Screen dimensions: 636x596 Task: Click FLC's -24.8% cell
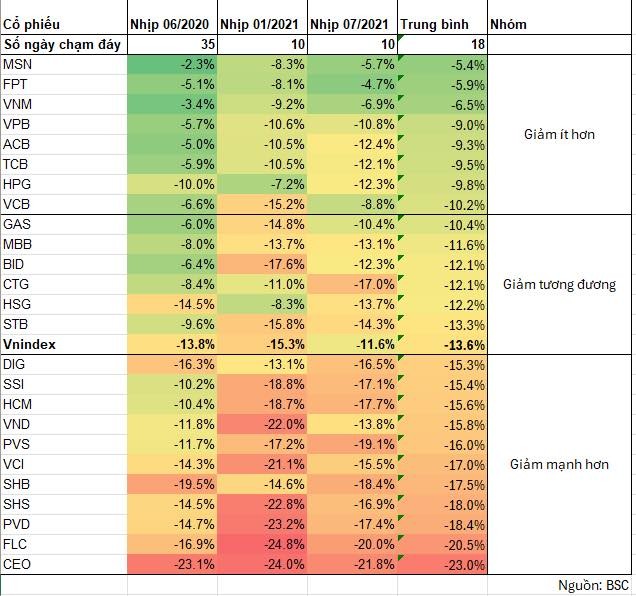pos(263,544)
